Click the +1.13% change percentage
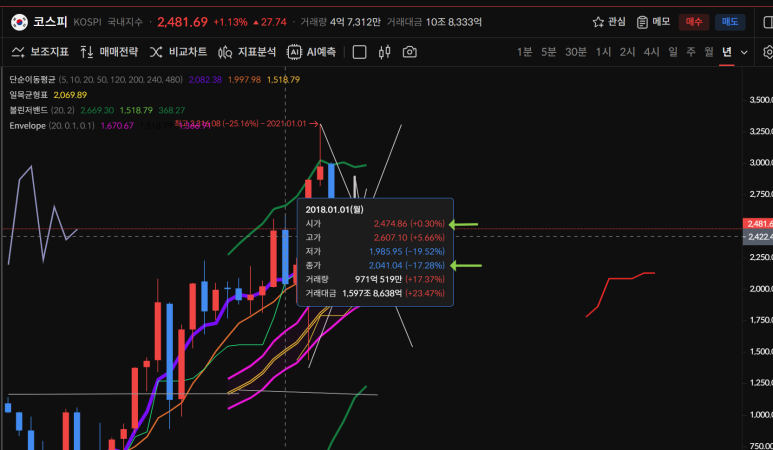Image resolution: width=773 pixels, height=450 pixels. tap(230, 22)
